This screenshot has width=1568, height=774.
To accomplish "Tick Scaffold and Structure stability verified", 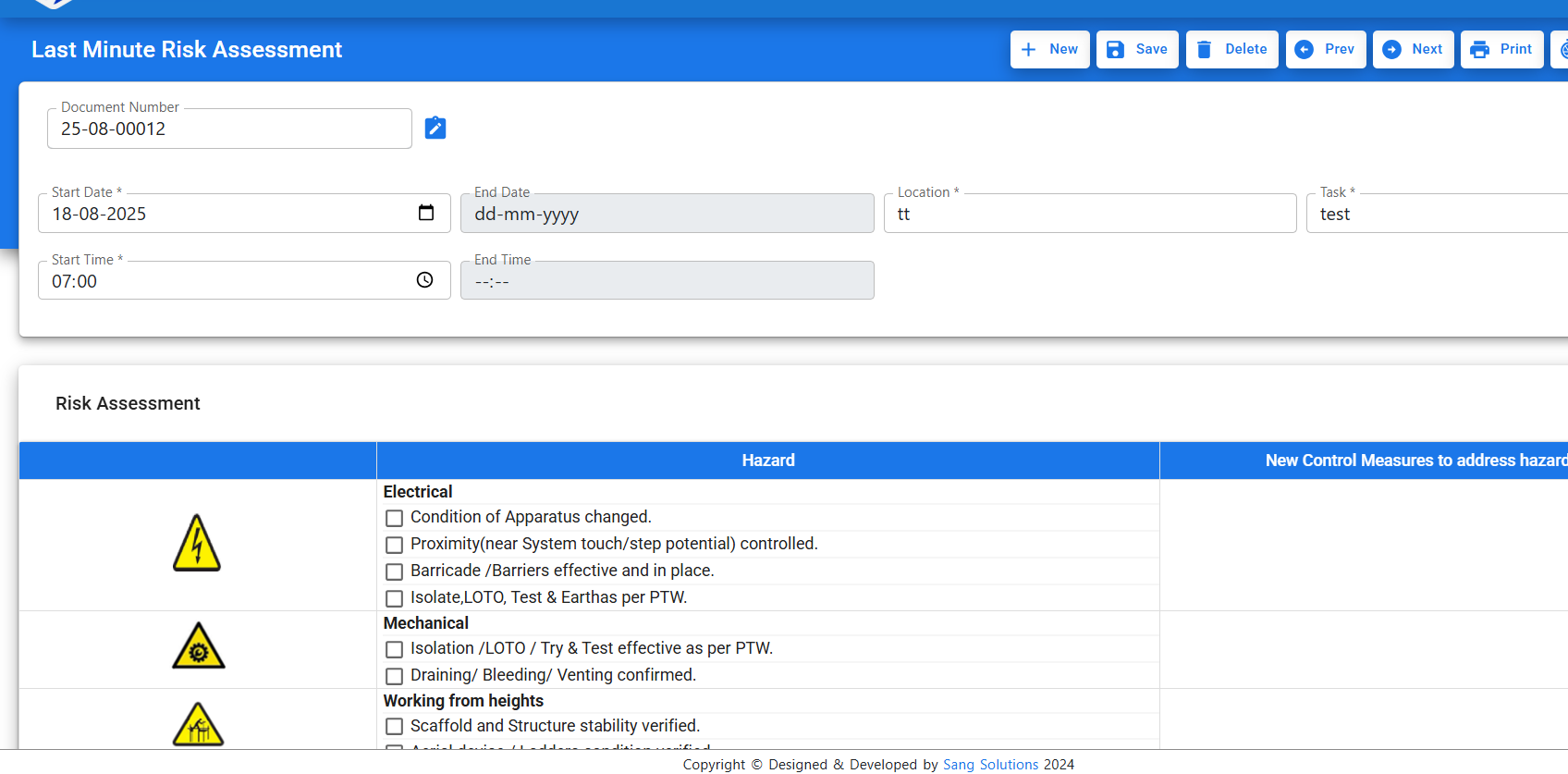I will point(395,727).
